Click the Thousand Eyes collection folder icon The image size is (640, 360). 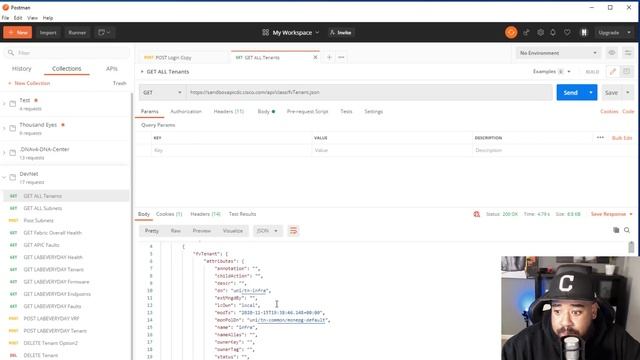coord(13,128)
